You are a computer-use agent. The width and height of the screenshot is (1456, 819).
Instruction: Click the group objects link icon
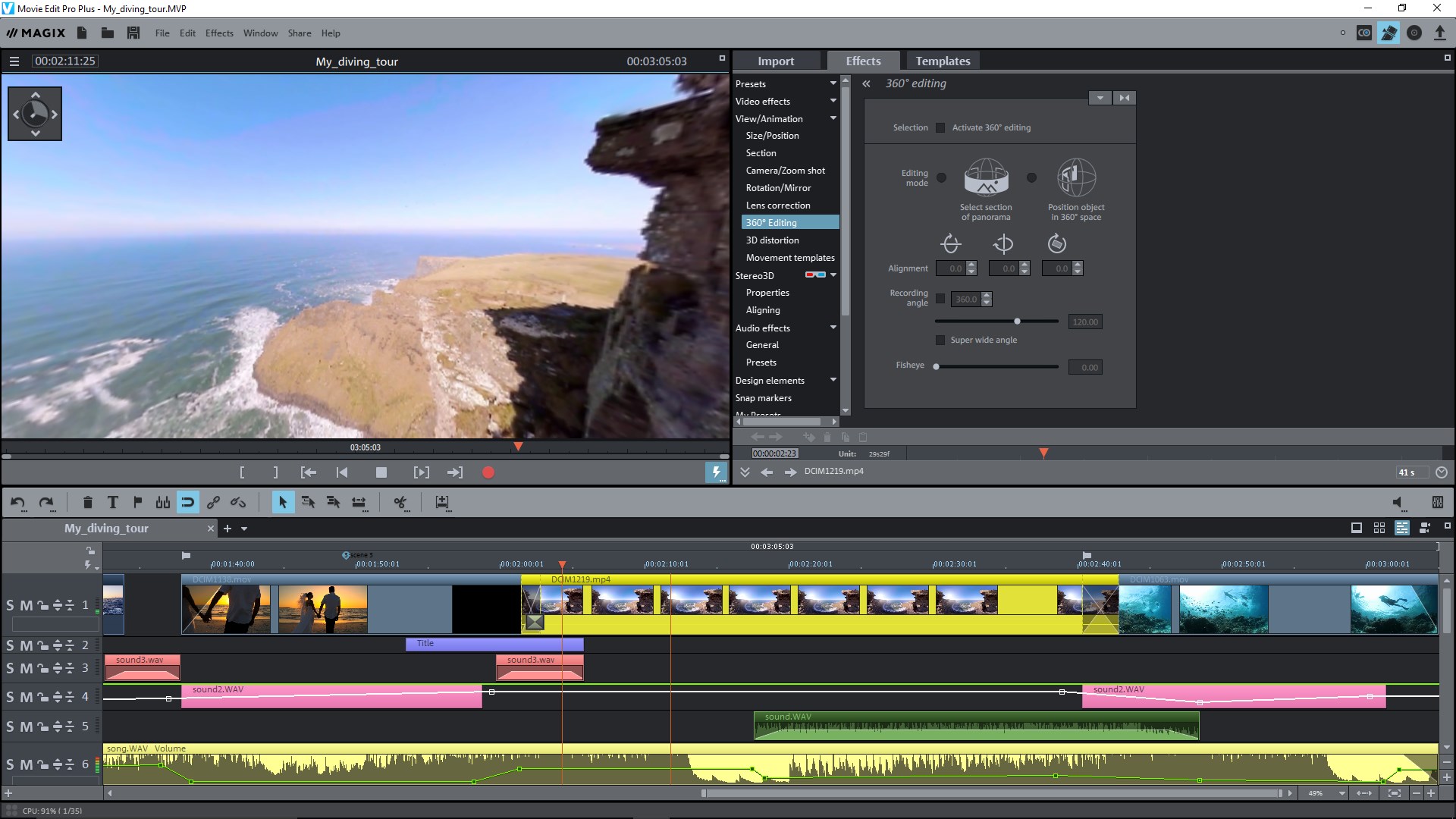tap(213, 502)
